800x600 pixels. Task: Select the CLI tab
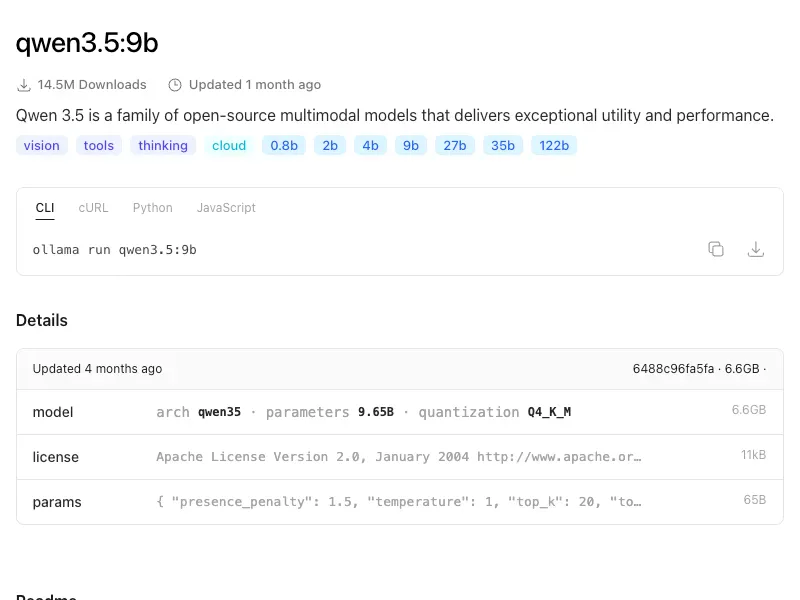45,208
